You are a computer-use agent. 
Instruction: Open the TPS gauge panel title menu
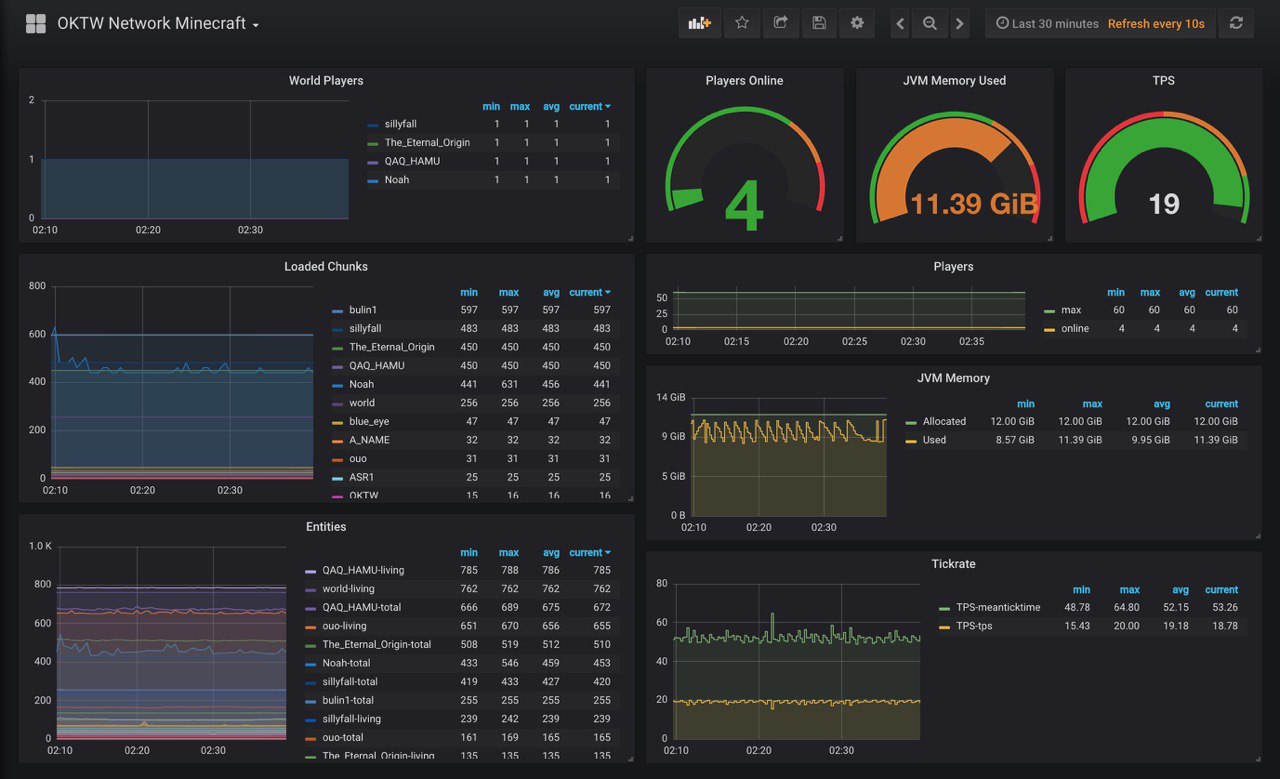point(1163,81)
